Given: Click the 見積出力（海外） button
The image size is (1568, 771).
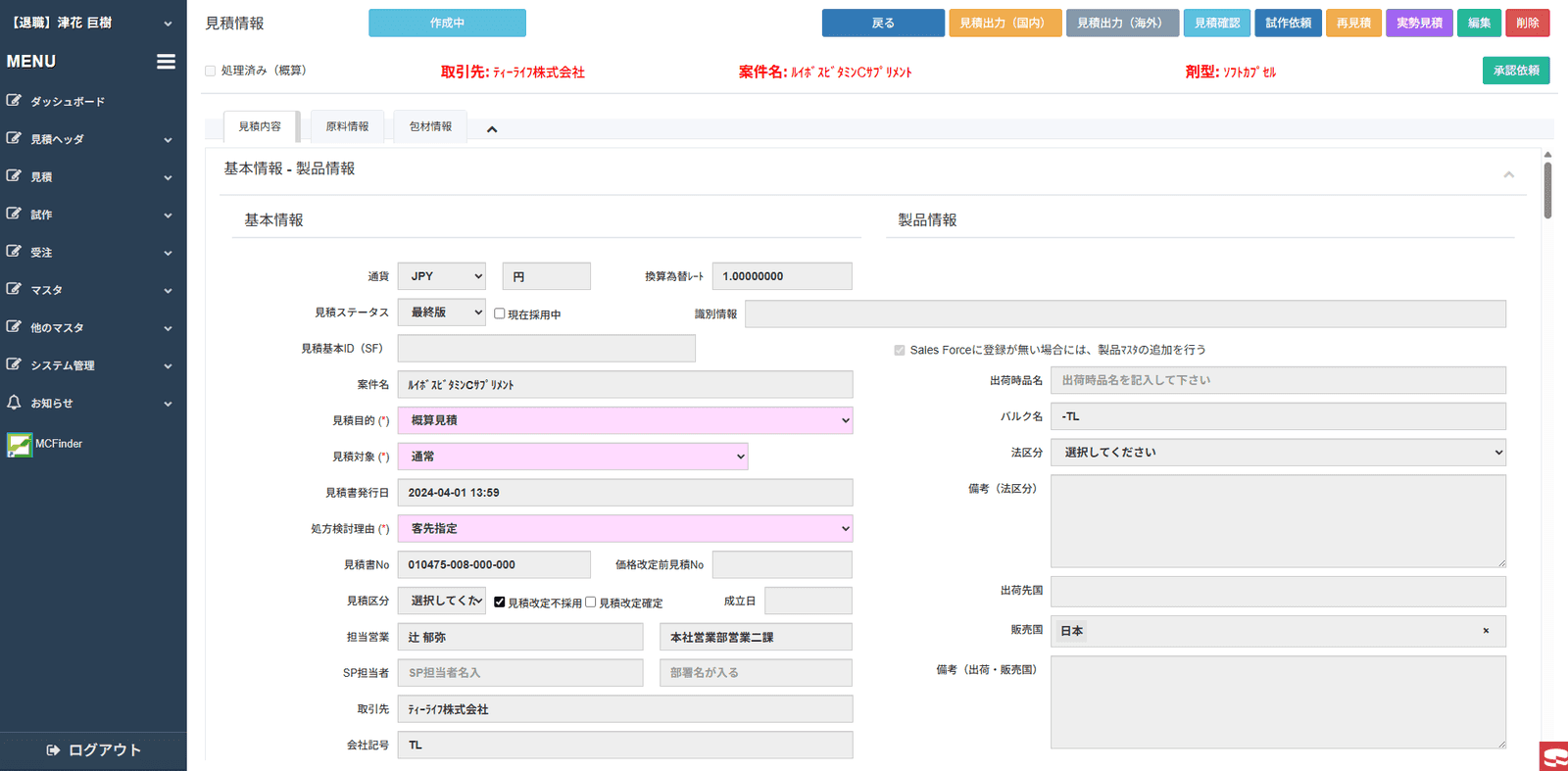Looking at the screenshot, I should [1122, 23].
